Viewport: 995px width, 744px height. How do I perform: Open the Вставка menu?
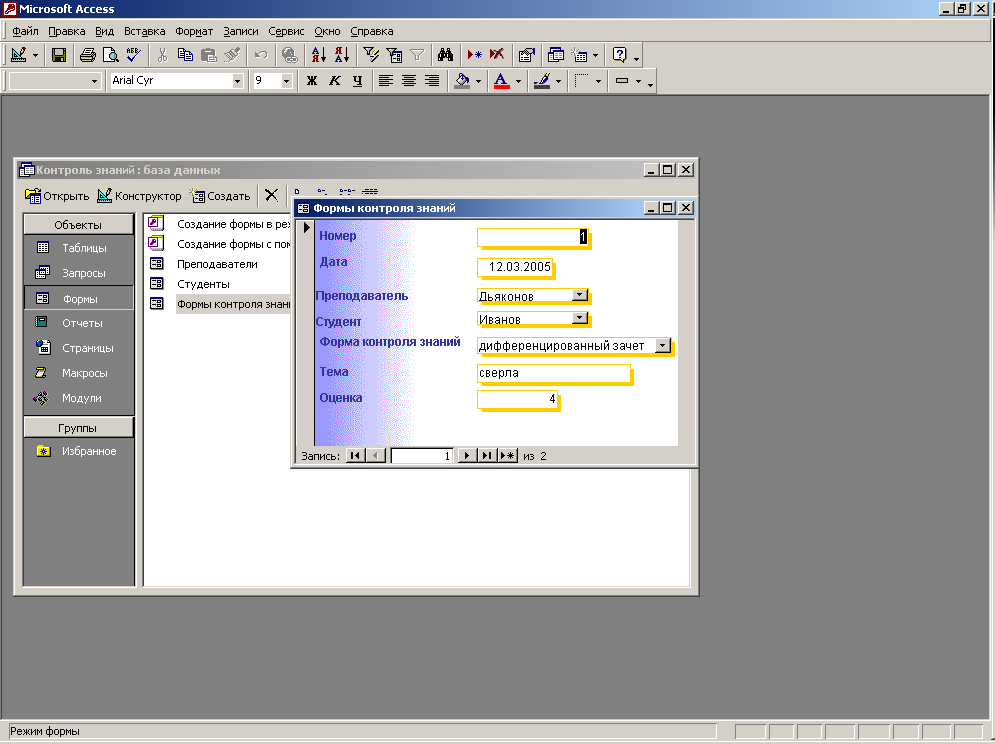[x=145, y=31]
